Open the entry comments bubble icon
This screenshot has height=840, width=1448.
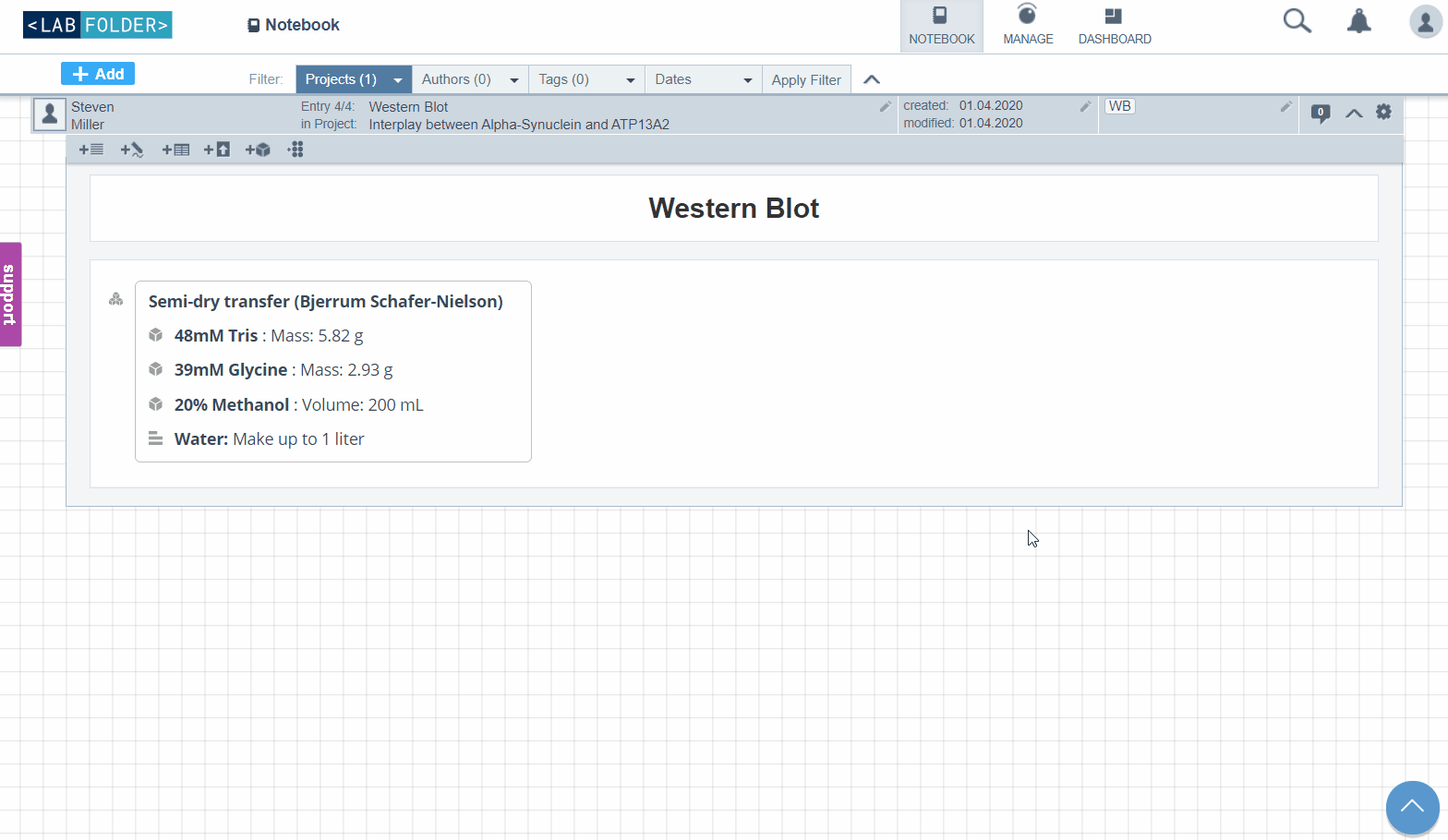1321,114
